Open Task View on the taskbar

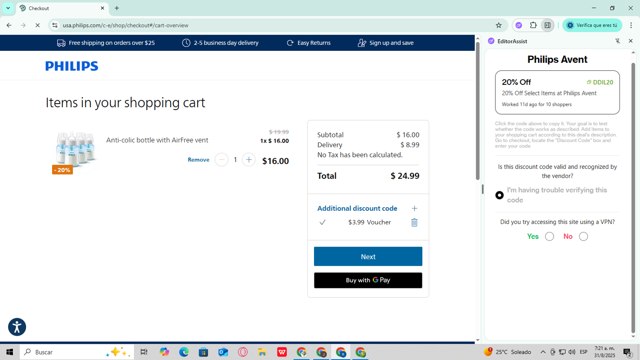[144, 352]
